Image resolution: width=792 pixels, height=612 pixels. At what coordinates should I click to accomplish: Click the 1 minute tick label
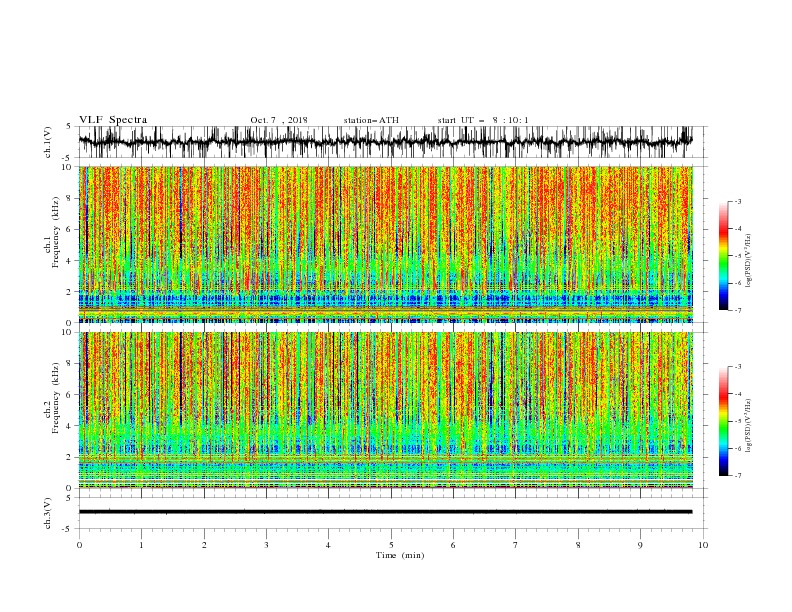[141, 545]
